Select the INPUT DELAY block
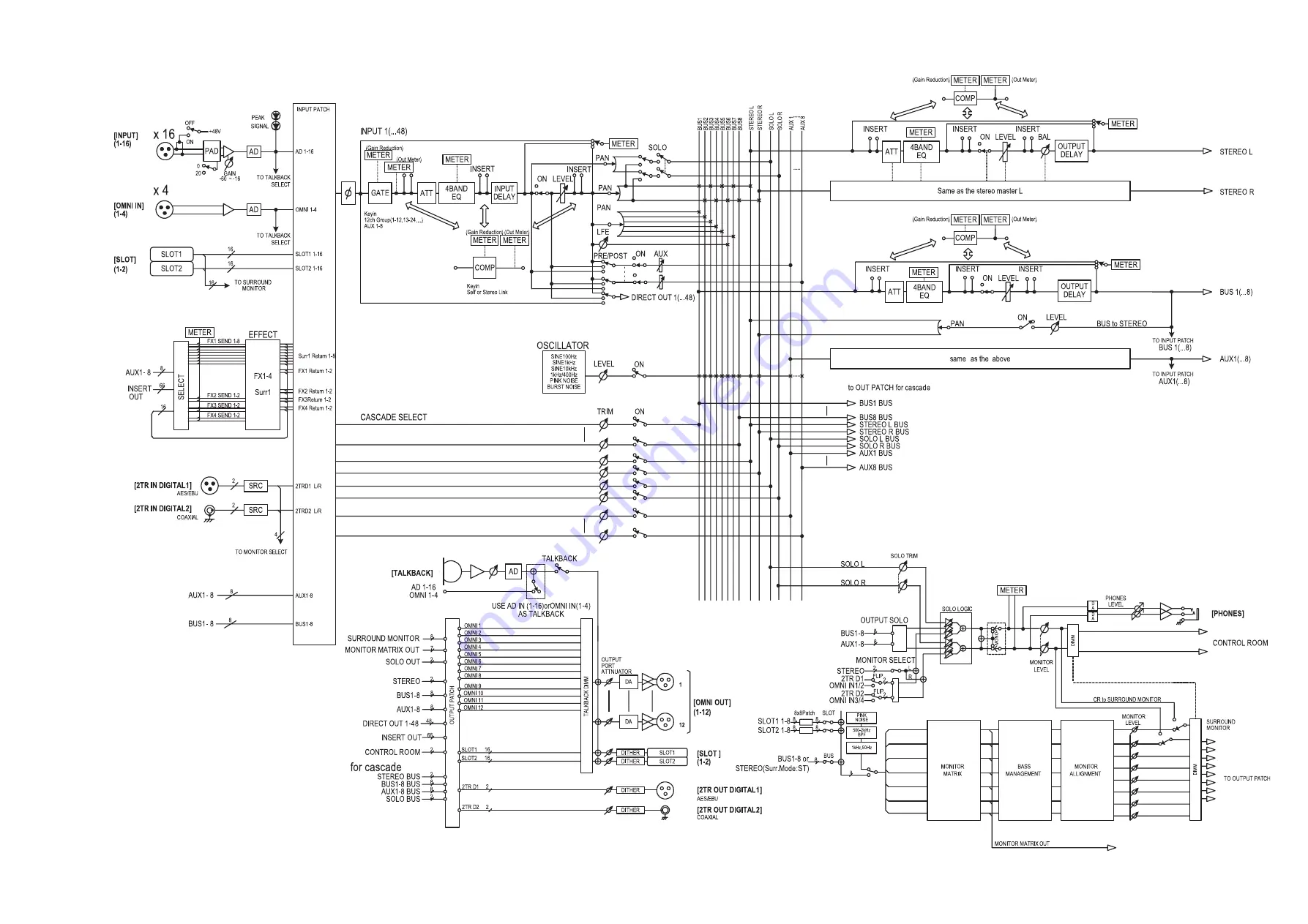The image size is (1308, 924). coord(504,192)
